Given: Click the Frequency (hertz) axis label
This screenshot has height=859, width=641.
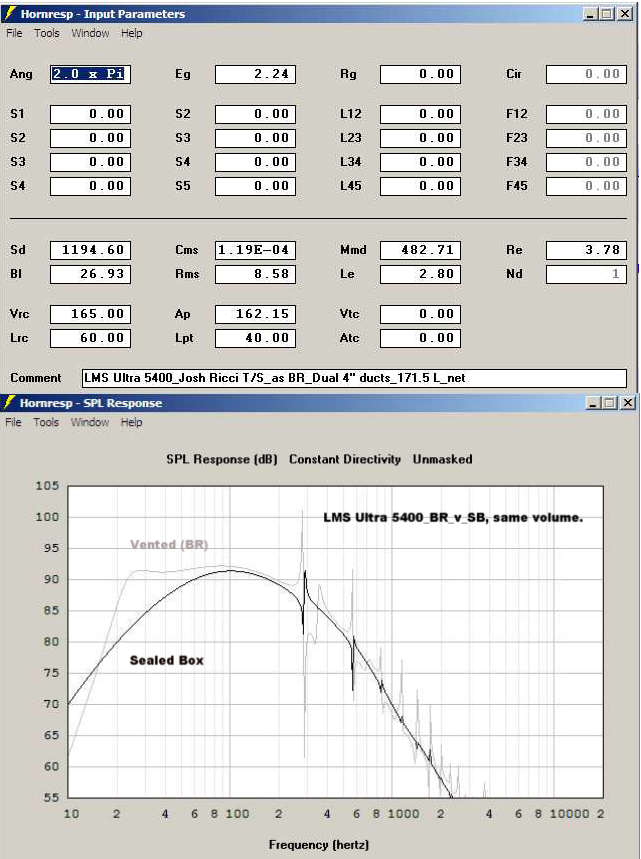Looking at the screenshot, I should point(318,845).
